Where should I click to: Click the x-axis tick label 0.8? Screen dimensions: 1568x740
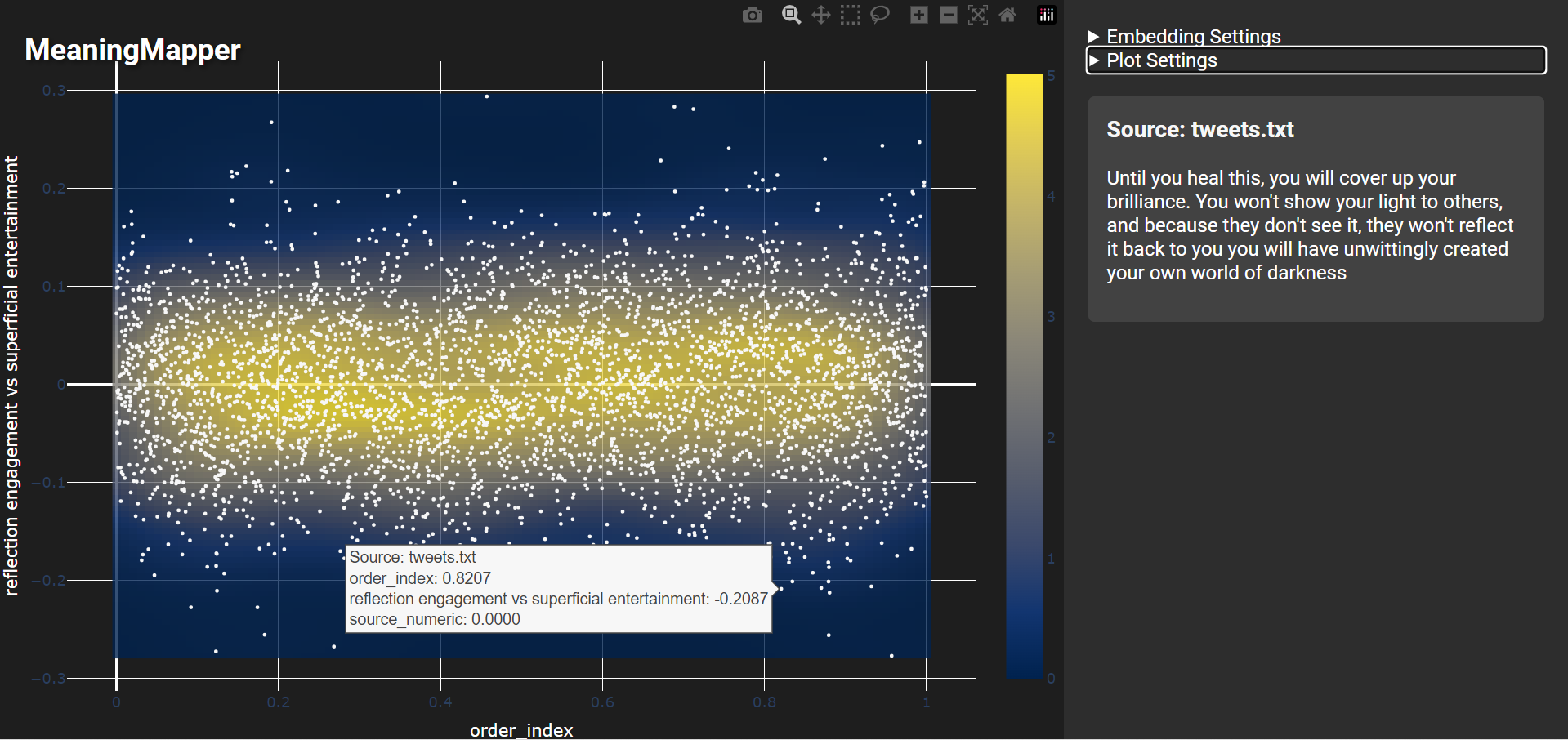click(764, 702)
